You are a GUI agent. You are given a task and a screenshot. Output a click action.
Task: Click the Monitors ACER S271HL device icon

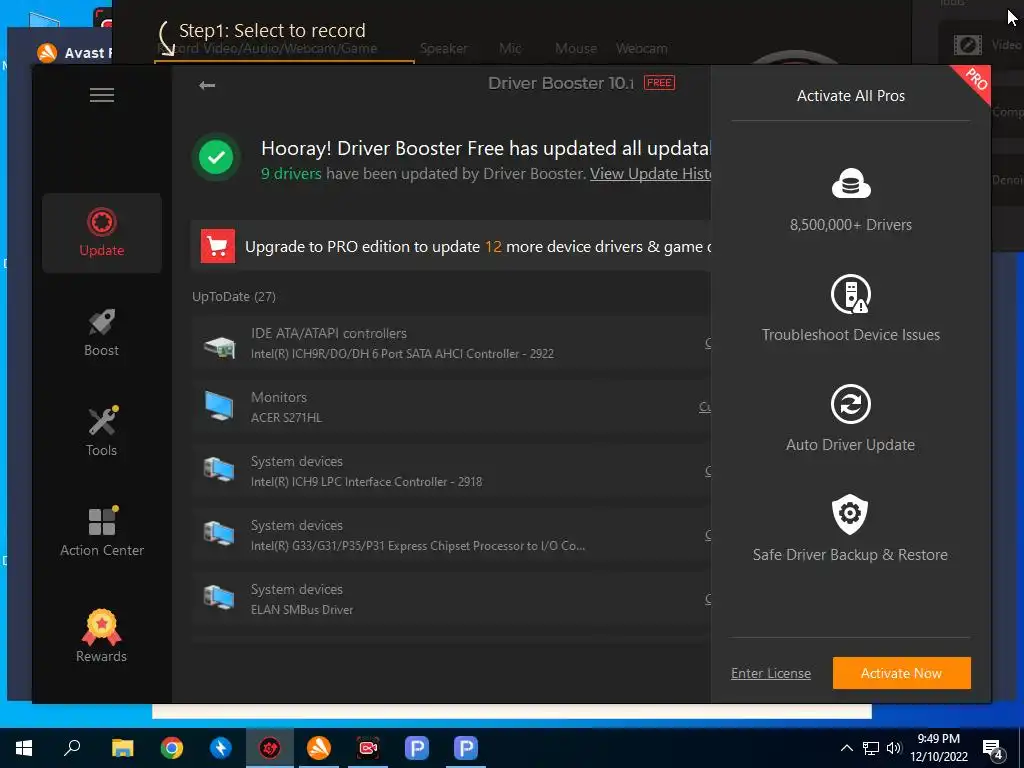219,406
